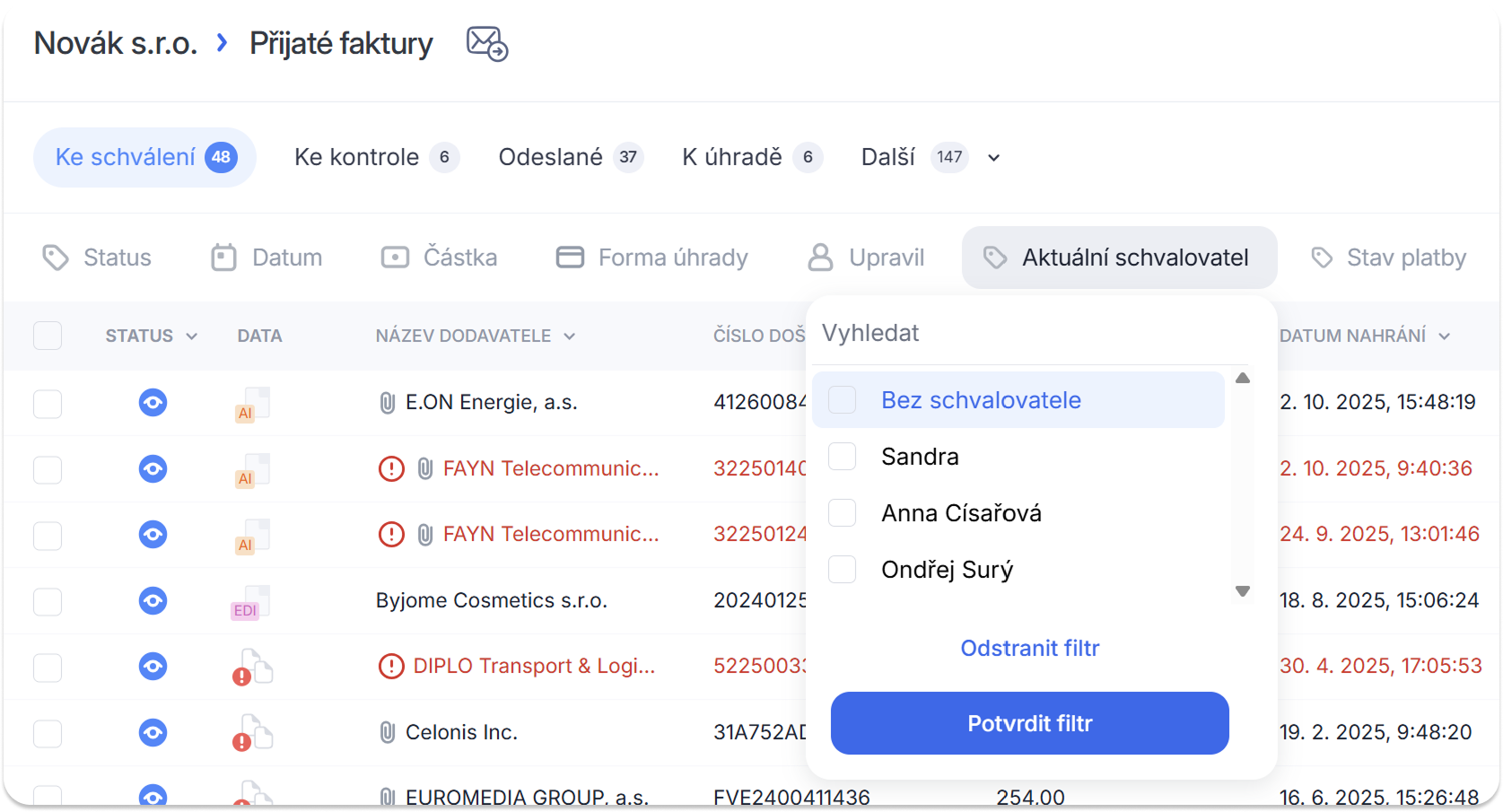Click the eye status icon for Byjome Cosmetics

point(153,600)
